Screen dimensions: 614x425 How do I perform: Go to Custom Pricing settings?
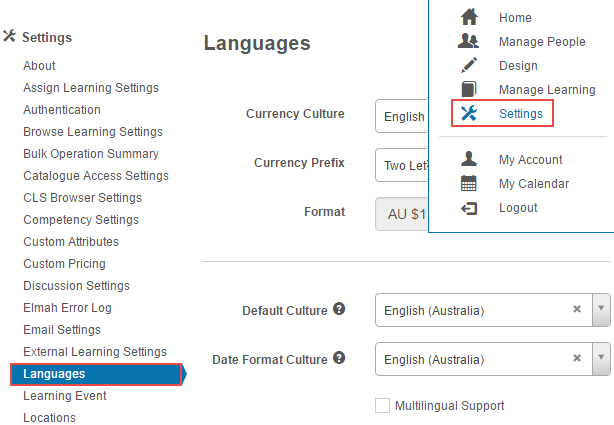point(64,264)
